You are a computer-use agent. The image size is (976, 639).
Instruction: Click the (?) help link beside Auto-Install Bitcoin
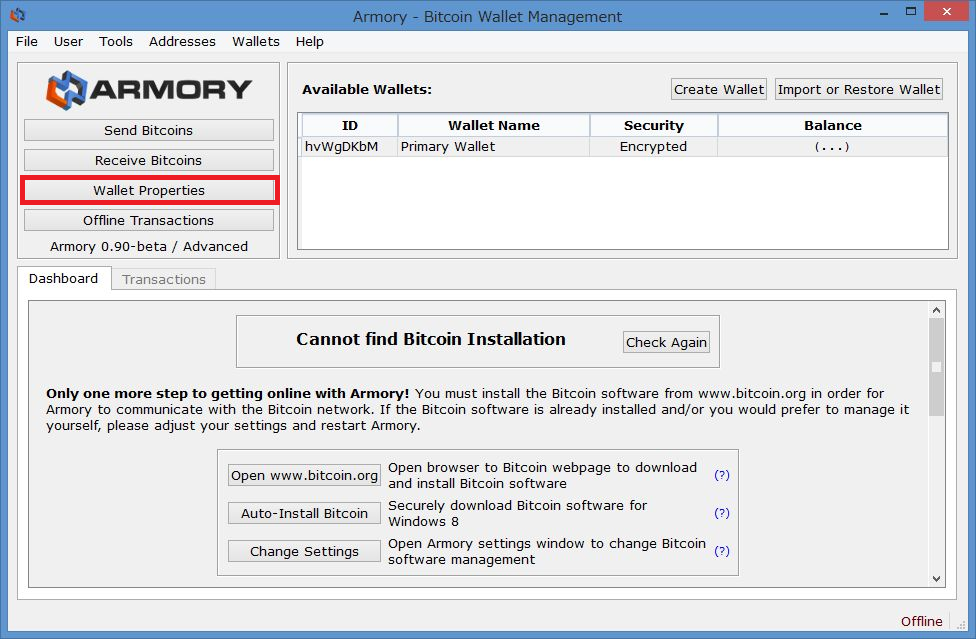click(722, 513)
